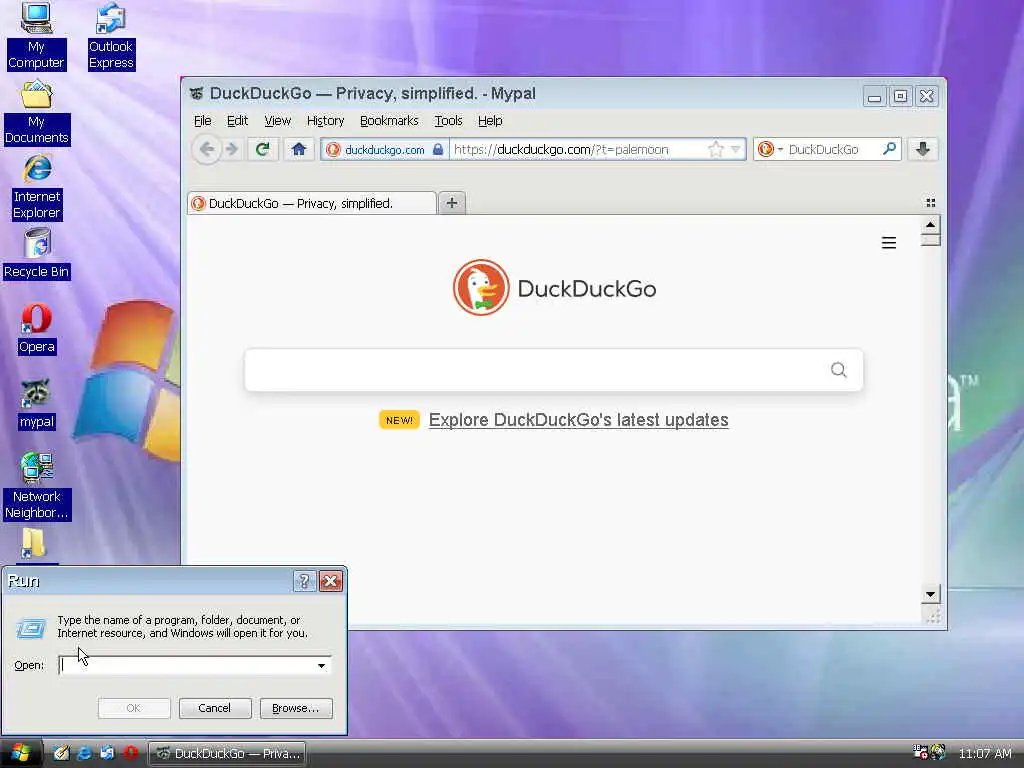Cancel the Run dialog
The image size is (1024, 768).
pos(214,708)
